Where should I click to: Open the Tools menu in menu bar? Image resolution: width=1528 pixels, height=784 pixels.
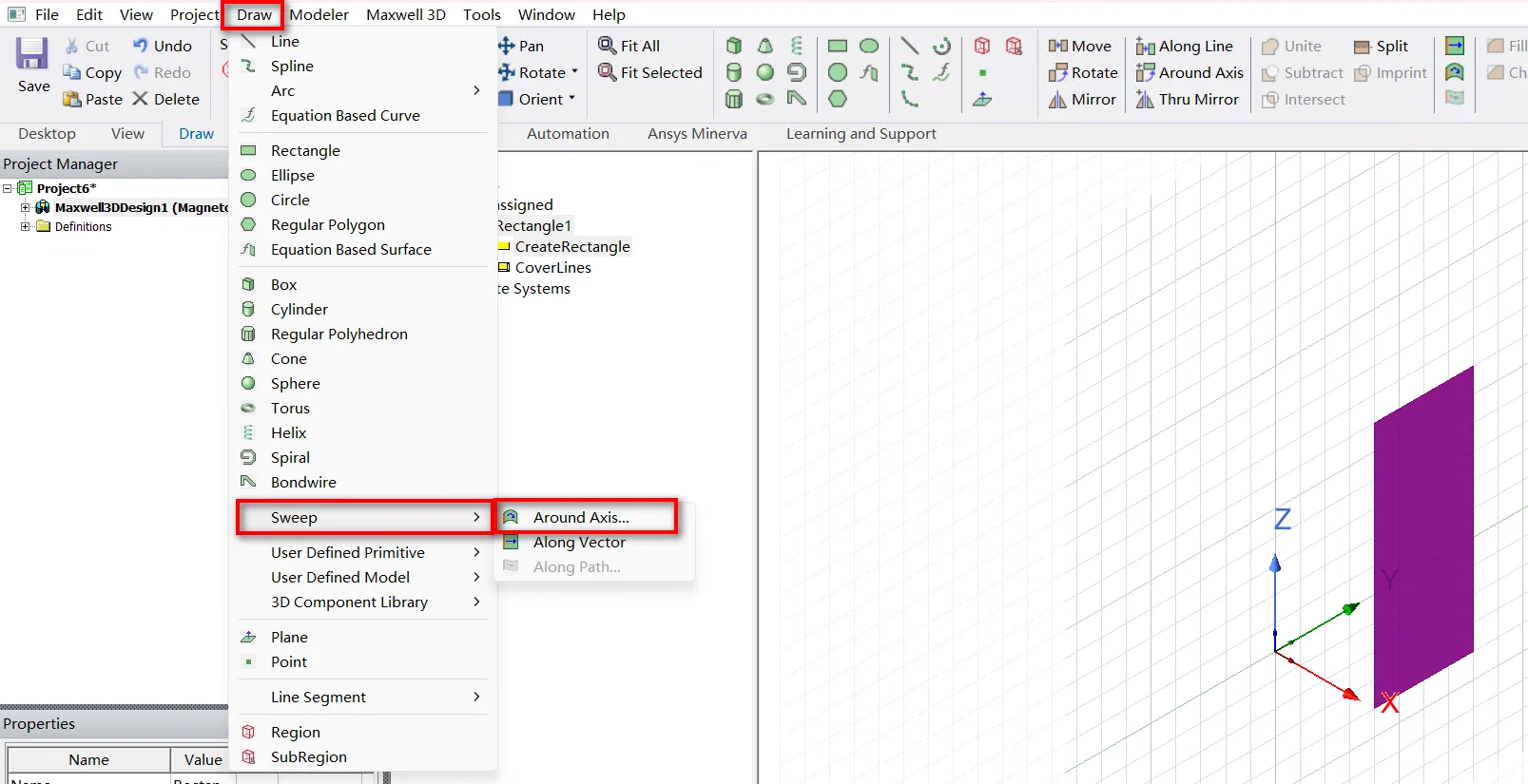point(482,14)
